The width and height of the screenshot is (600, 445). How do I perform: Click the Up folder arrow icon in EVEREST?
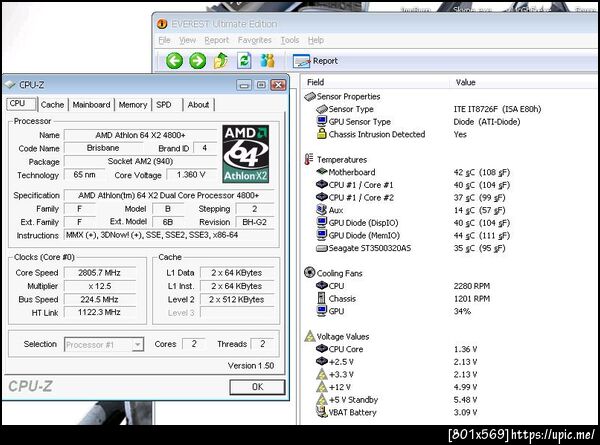click(221, 61)
